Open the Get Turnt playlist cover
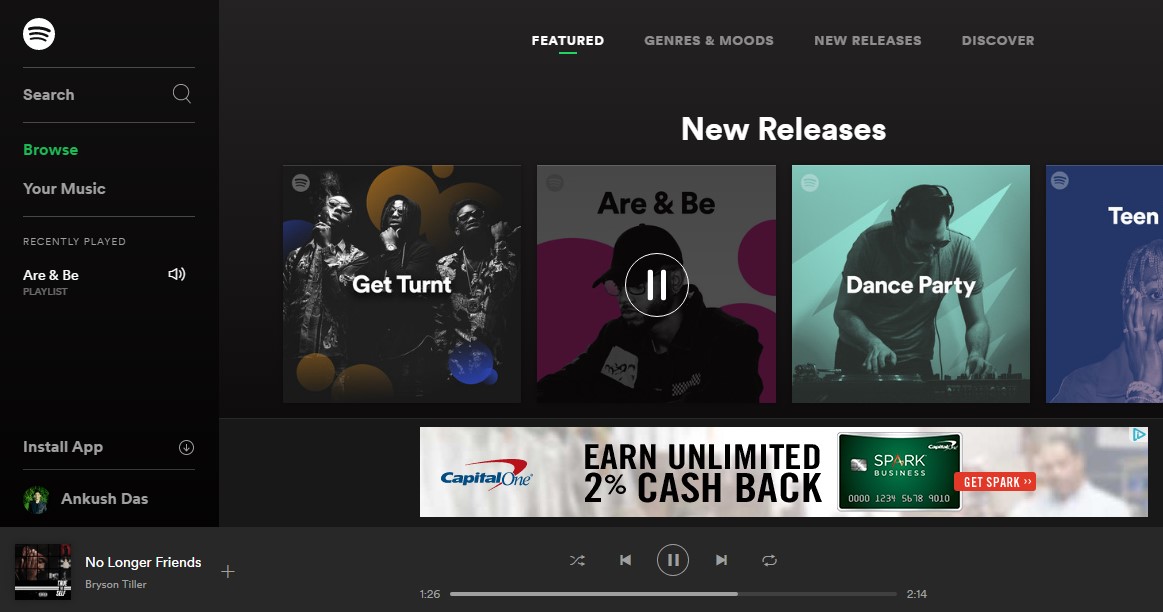This screenshot has width=1163, height=612. (x=402, y=284)
